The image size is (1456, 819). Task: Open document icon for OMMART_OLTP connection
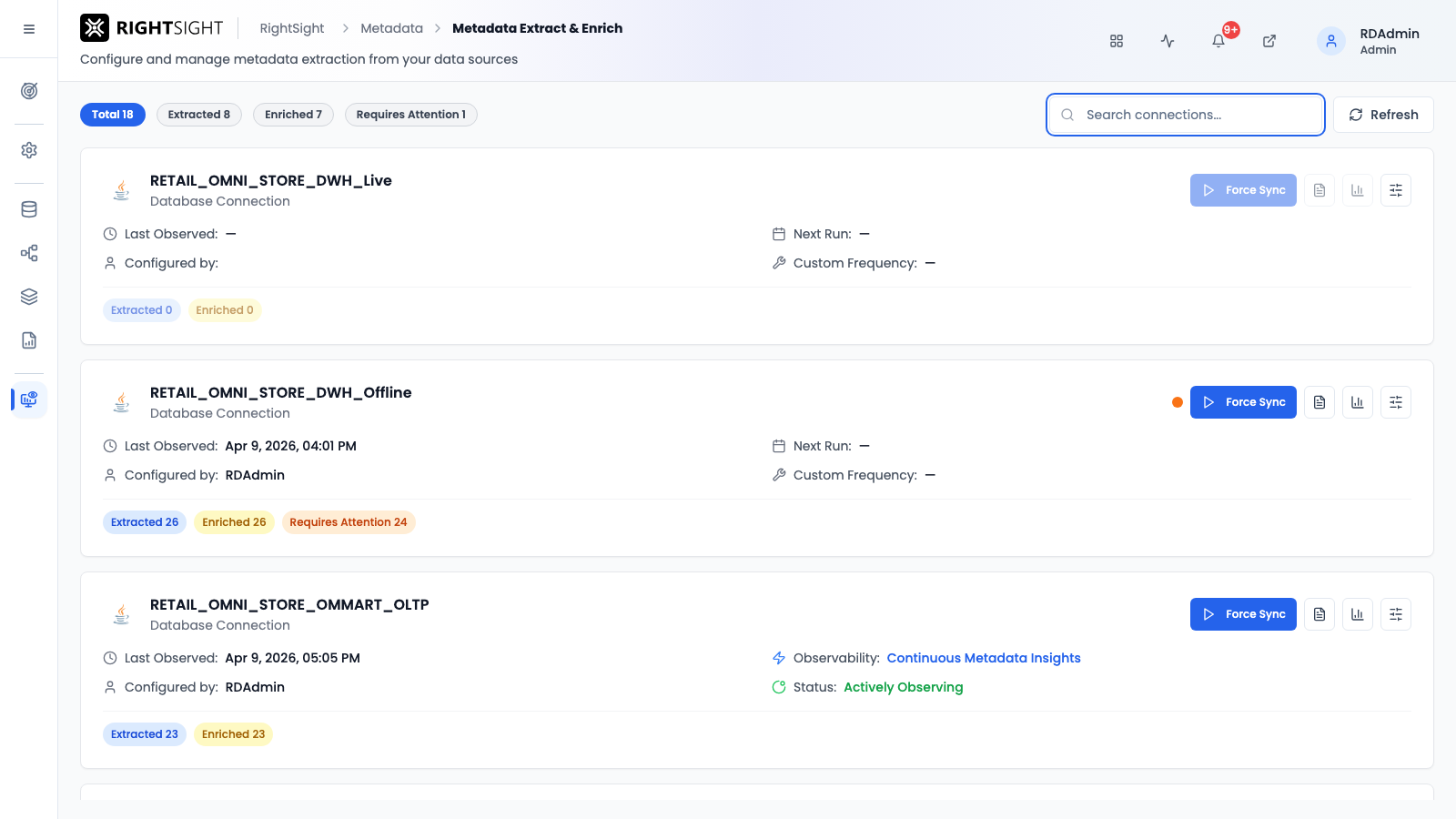pyautogui.click(x=1319, y=614)
